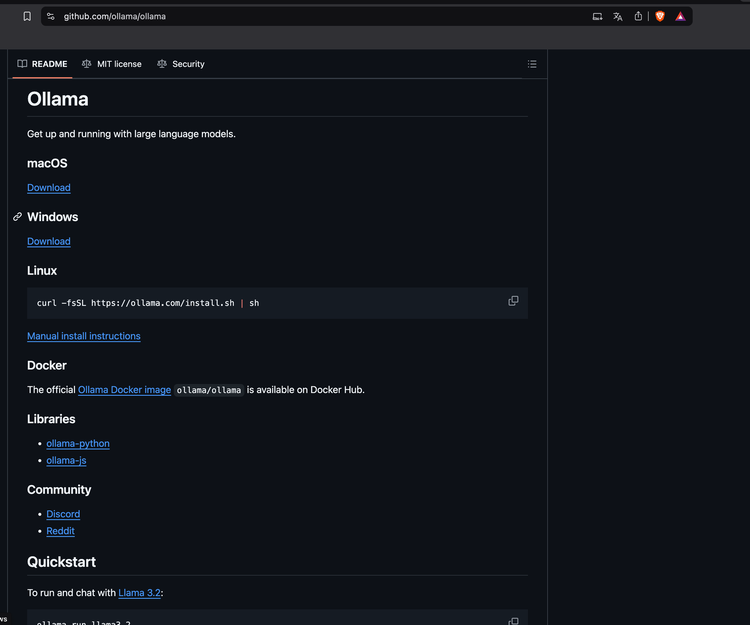Open the Reddit community link

[x=60, y=531]
